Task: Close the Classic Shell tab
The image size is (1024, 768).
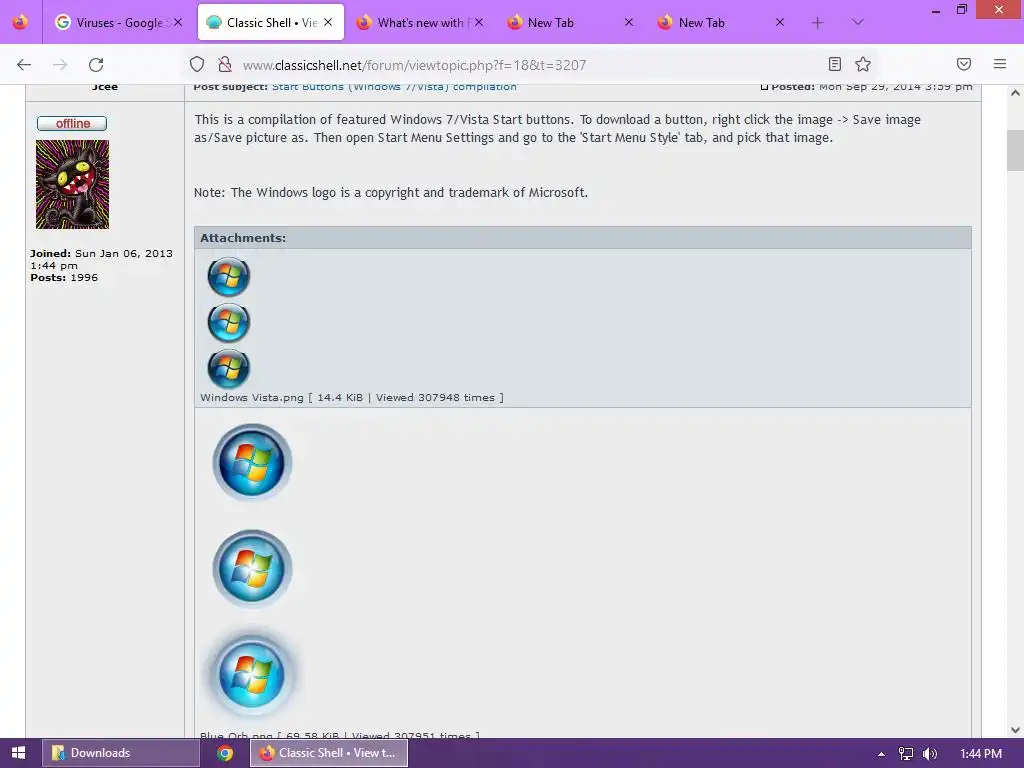Action: coord(328,22)
